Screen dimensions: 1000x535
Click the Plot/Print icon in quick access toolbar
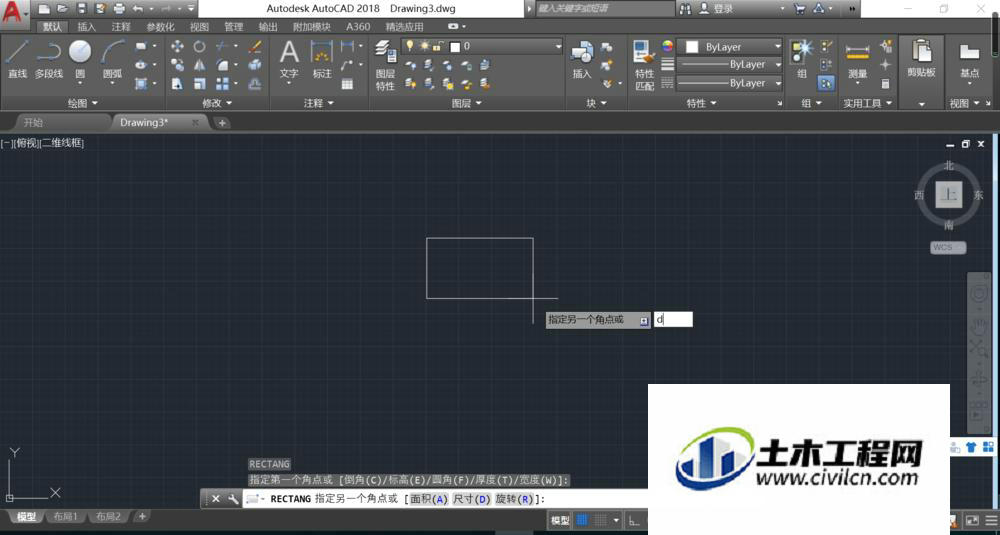tap(119, 8)
